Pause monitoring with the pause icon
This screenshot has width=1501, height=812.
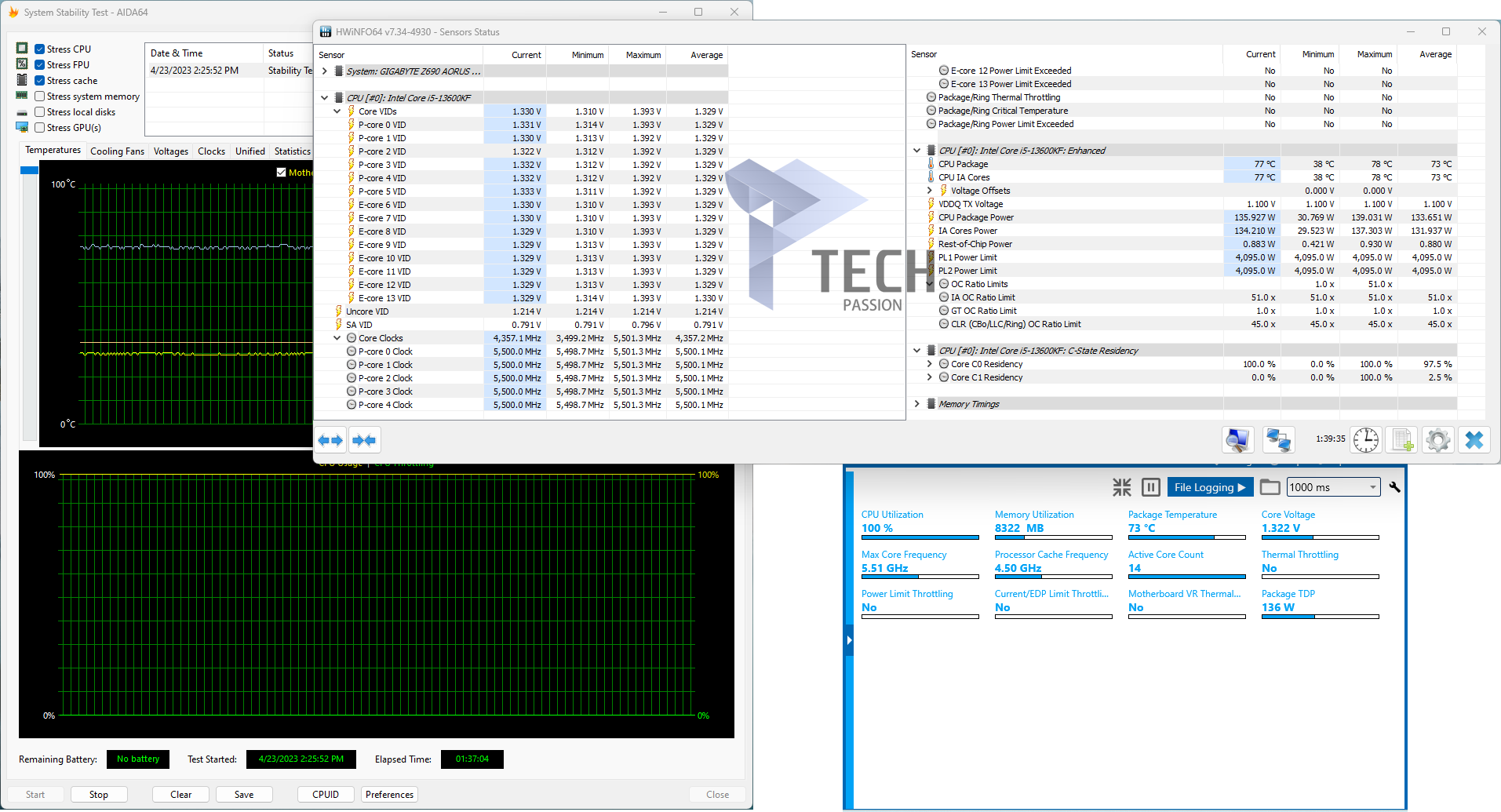pos(1150,487)
